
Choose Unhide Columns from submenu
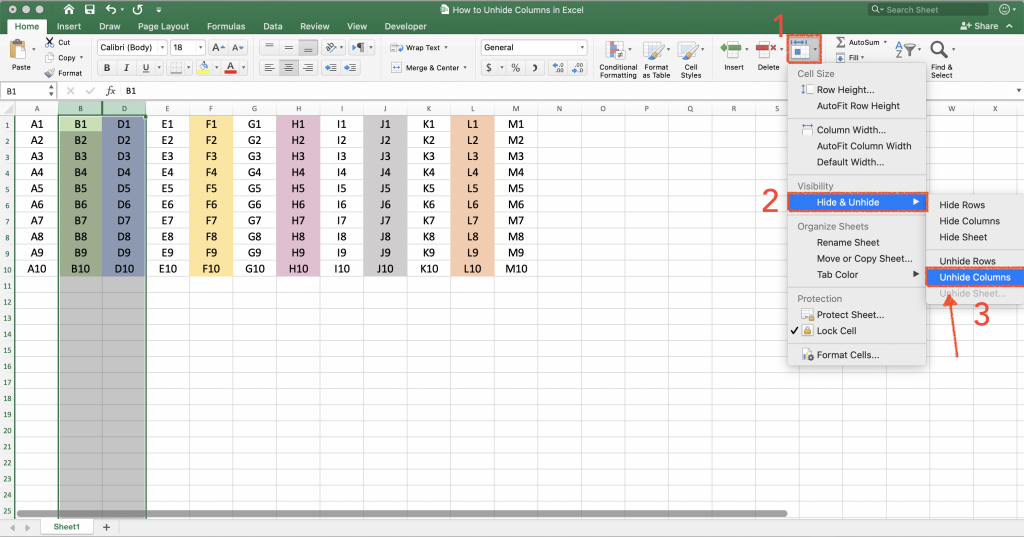point(974,277)
